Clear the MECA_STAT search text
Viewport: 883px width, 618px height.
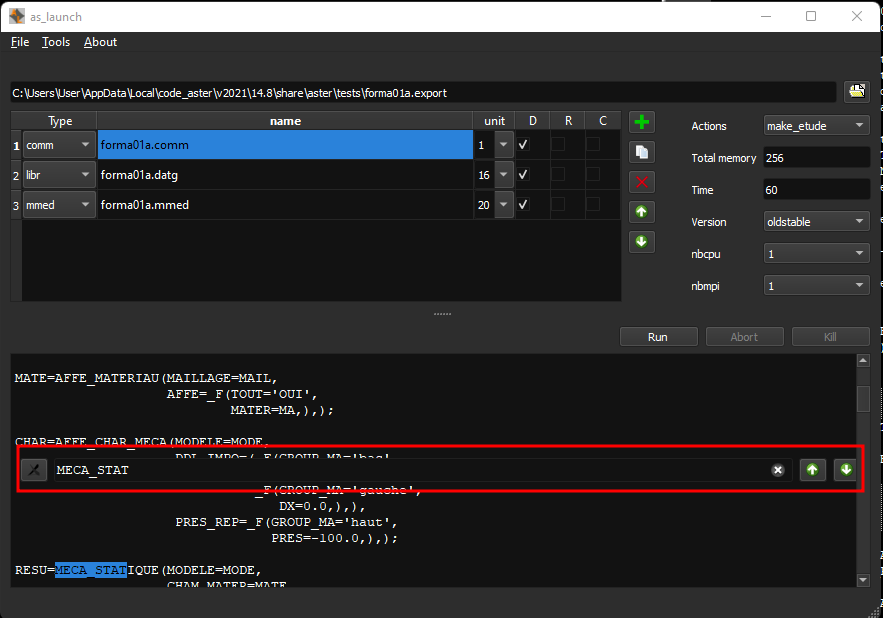click(x=777, y=470)
